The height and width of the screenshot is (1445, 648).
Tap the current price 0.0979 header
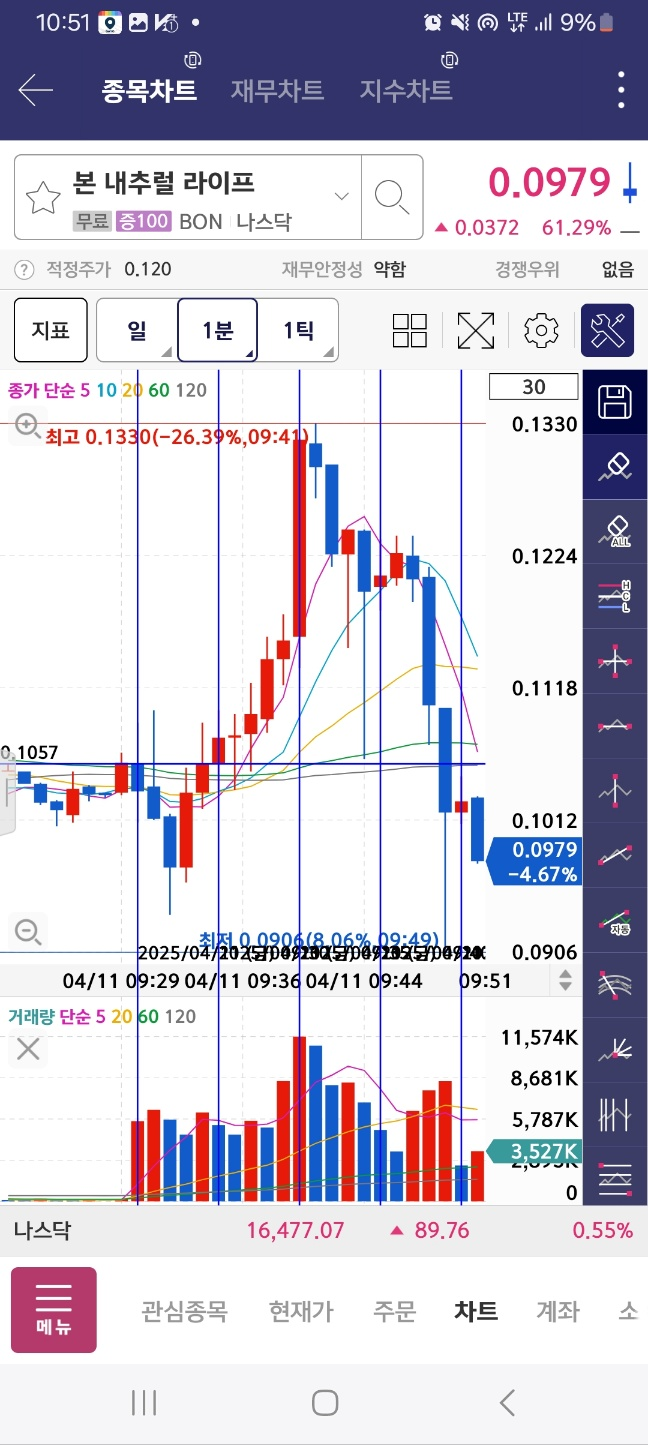(x=549, y=183)
